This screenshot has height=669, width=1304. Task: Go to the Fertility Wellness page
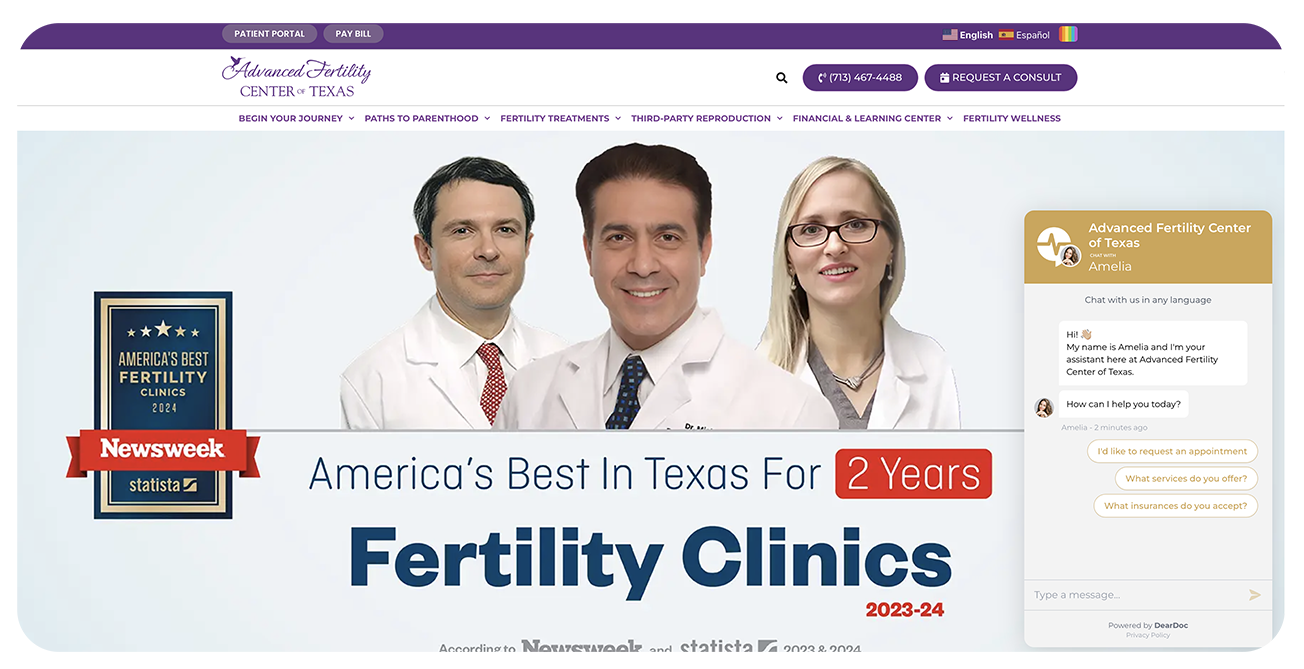point(1011,118)
